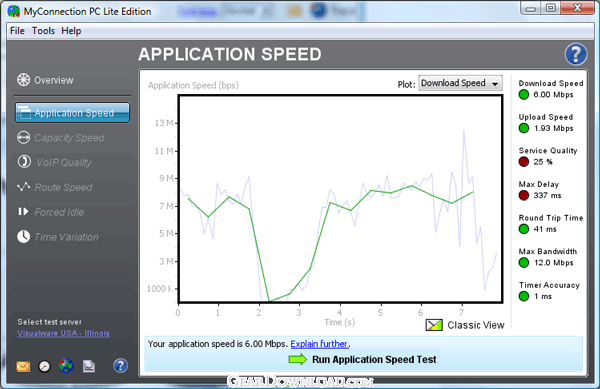Select the Application Speed sidebar tab
The height and width of the screenshot is (389, 600).
[x=72, y=113]
